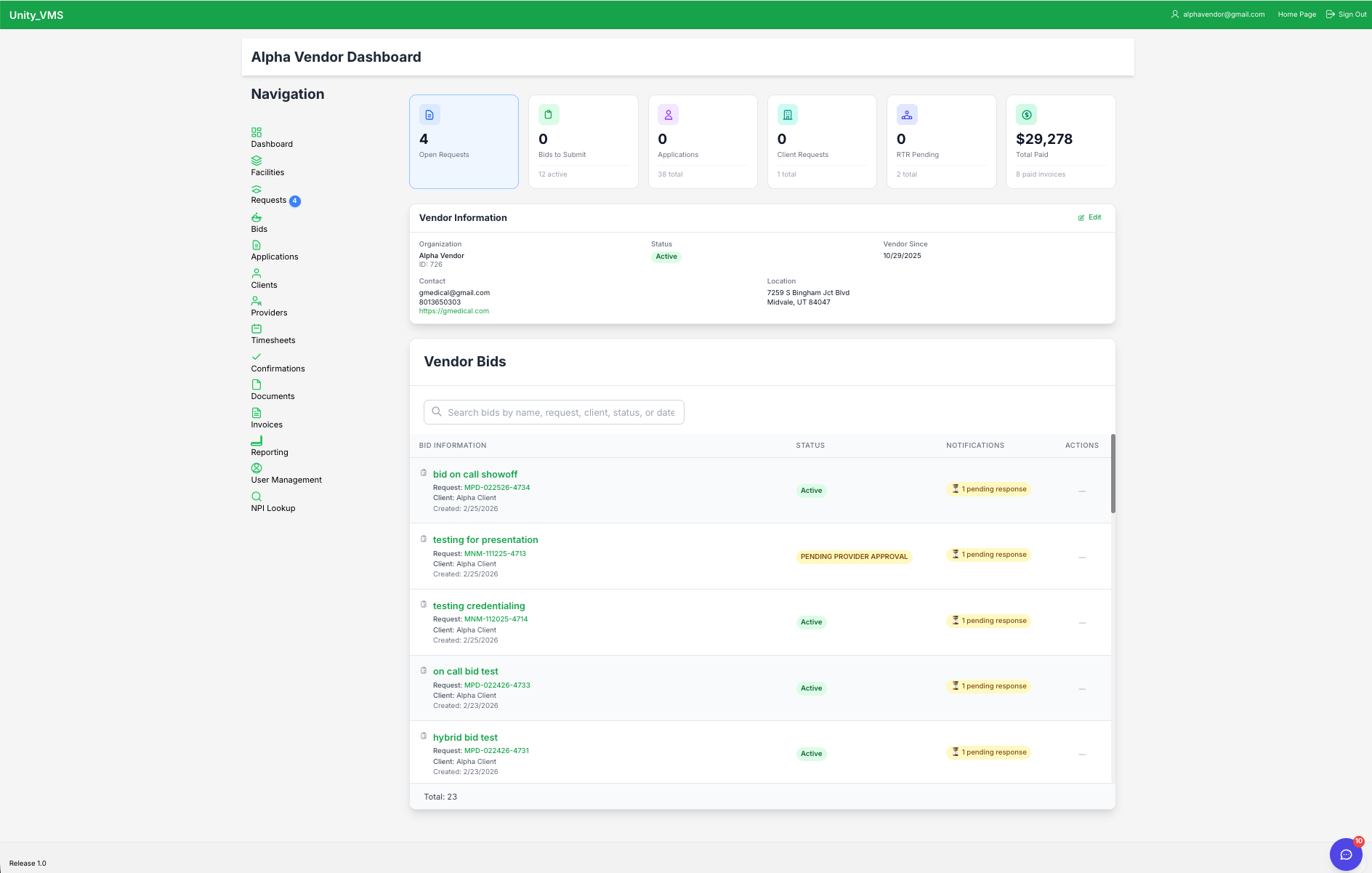
Task: Select the Bids to Submit card
Action: [x=583, y=141]
